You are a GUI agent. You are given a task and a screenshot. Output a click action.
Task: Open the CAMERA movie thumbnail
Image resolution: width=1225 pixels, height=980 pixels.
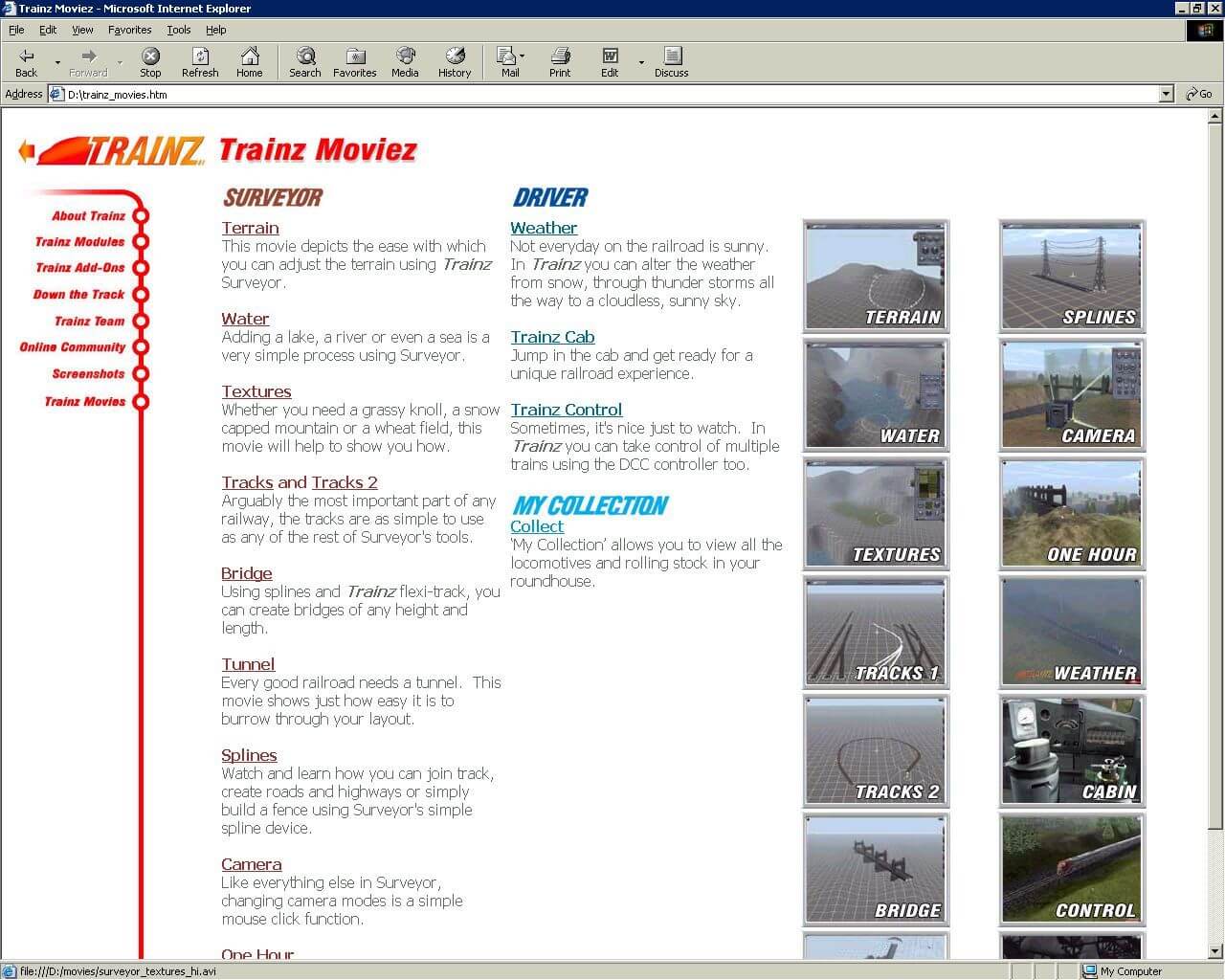coord(1072,395)
